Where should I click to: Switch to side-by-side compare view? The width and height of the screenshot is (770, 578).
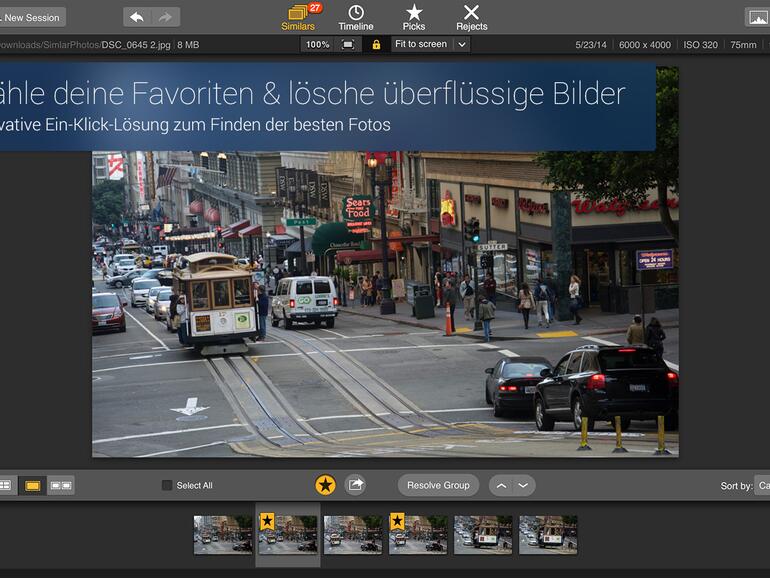[x=61, y=485]
